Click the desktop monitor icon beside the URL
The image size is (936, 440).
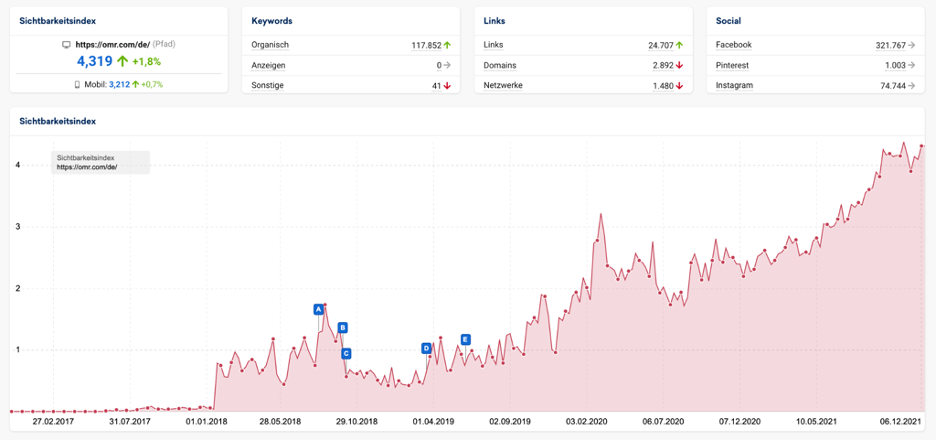[x=66, y=45]
